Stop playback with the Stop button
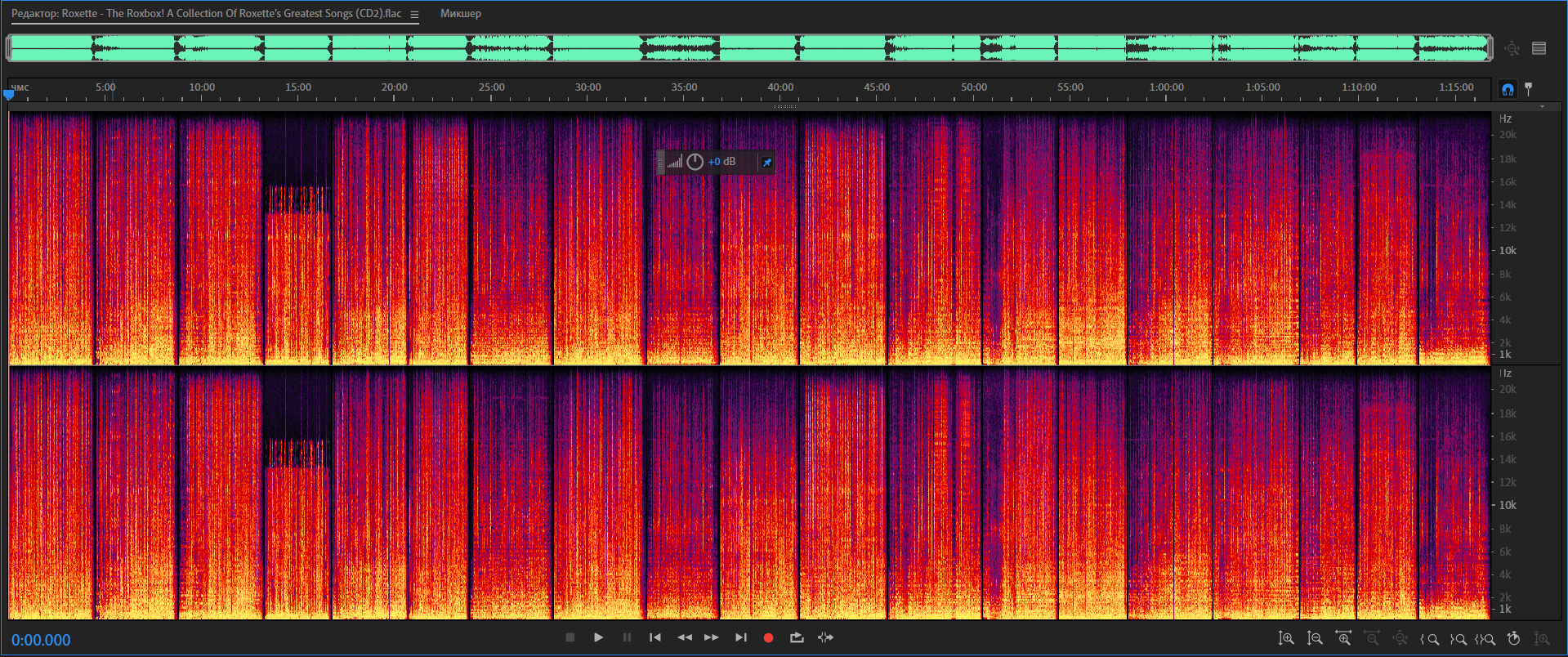The height and width of the screenshot is (657, 1568). coord(570,637)
